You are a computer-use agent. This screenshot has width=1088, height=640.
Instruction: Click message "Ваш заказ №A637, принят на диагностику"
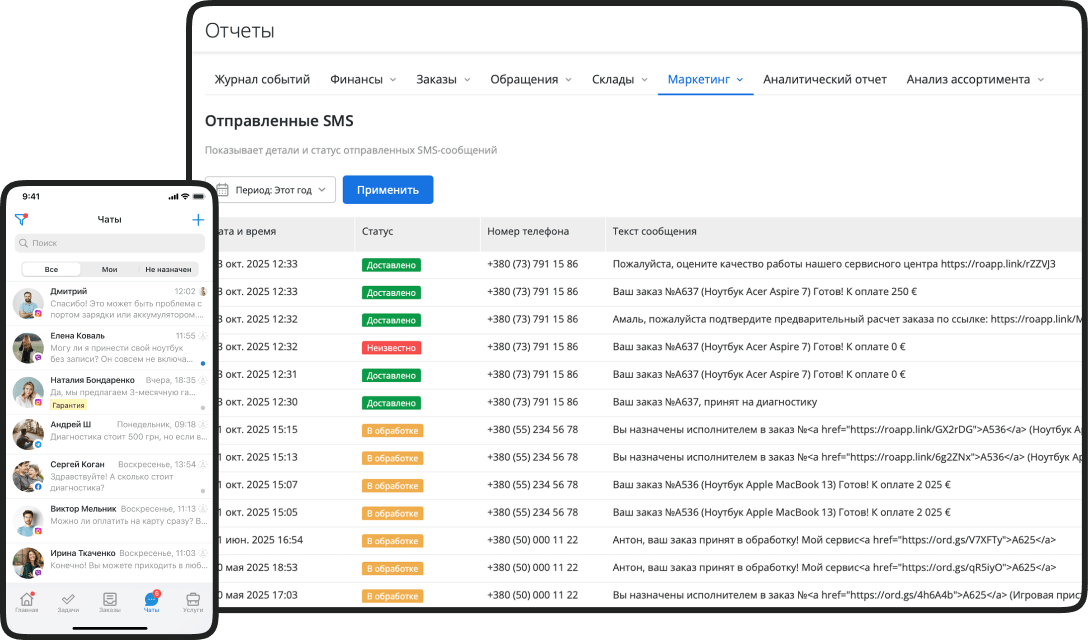tap(715, 402)
